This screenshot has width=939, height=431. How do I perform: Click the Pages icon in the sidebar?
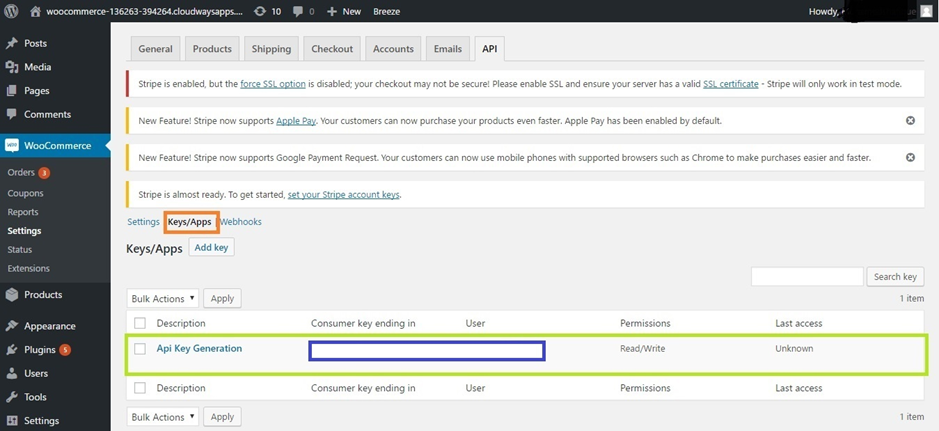click(11, 90)
